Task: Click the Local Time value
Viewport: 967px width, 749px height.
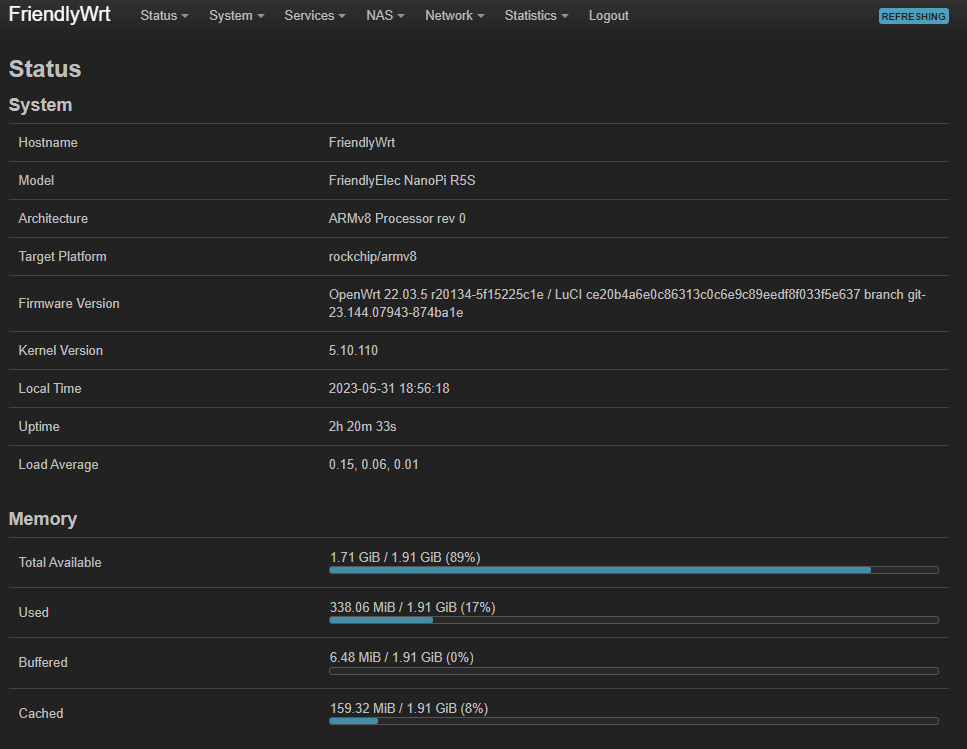Action: point(388,389)
